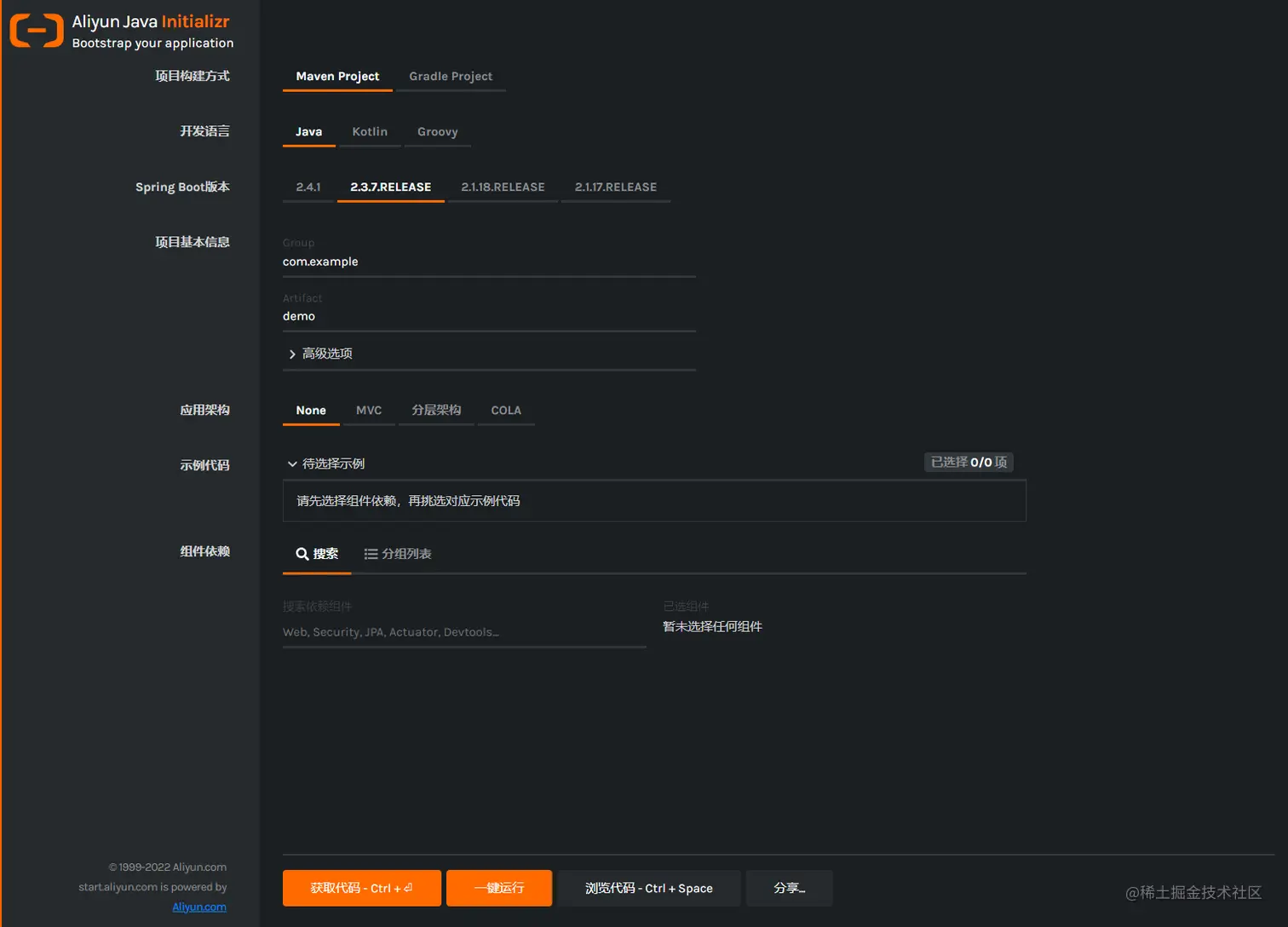Click the 请先选择组件依赖 hint text
The image size is (1288, 927).
(408, 501)
